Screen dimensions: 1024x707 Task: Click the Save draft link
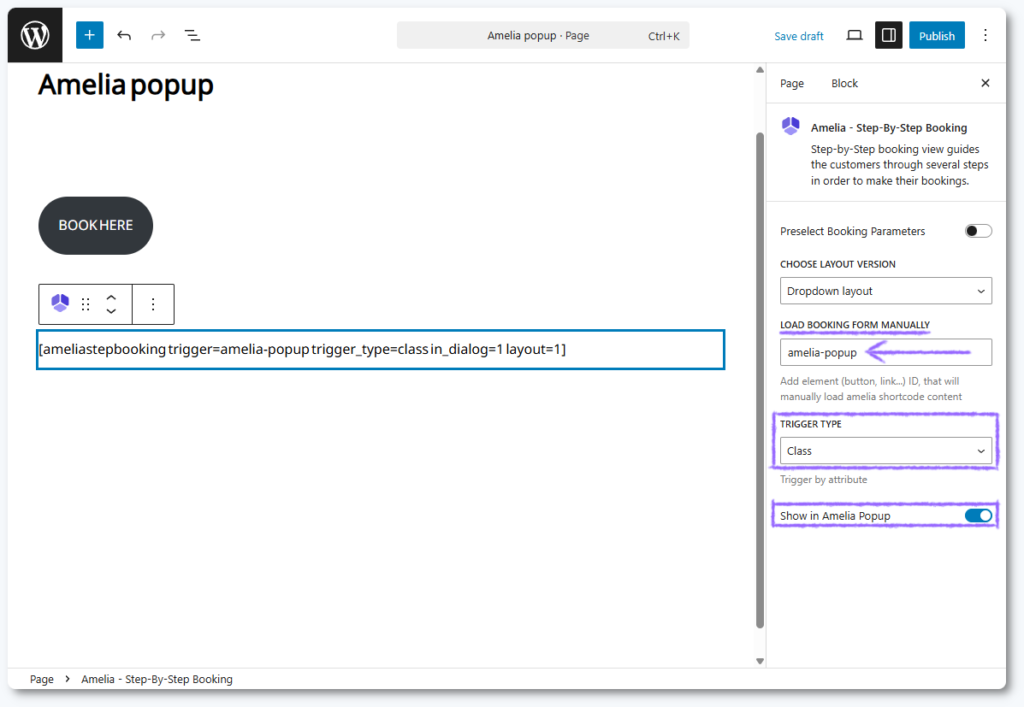coord(798,36)
